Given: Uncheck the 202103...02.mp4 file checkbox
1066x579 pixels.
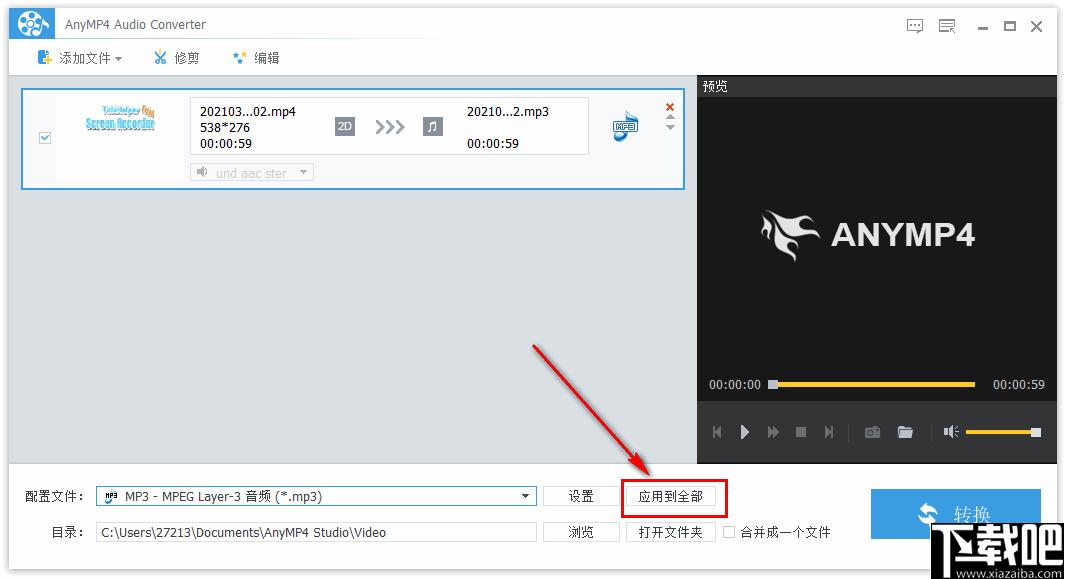Looking at the screenshot, I should 45,138.
